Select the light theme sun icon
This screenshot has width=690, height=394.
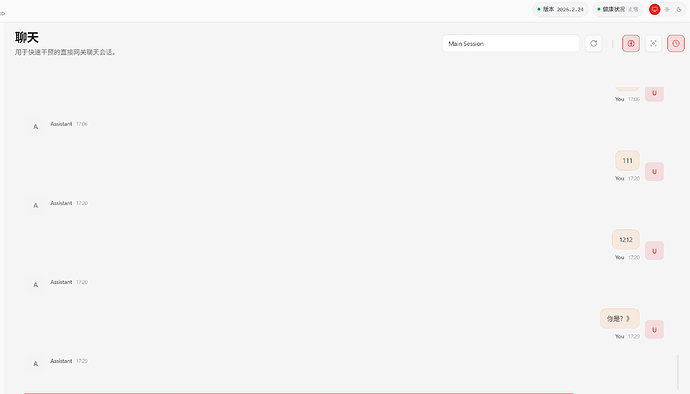(x=667, y=9)
